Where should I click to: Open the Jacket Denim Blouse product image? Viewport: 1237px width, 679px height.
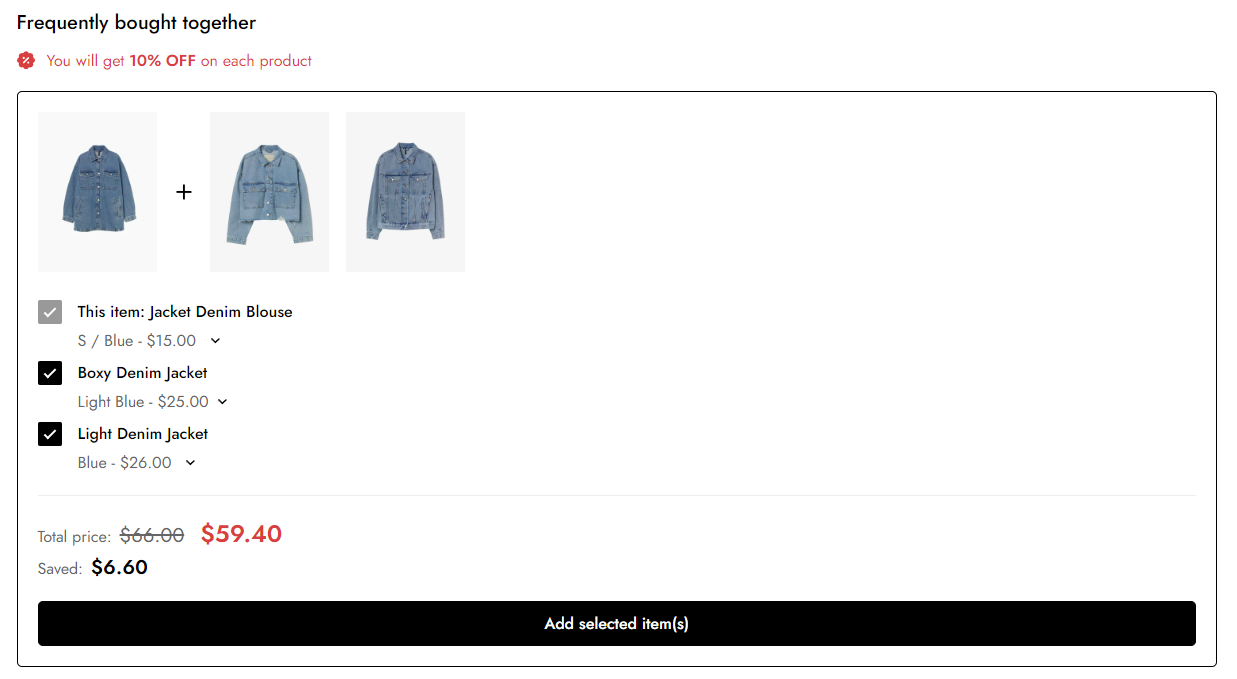(98, 192)
